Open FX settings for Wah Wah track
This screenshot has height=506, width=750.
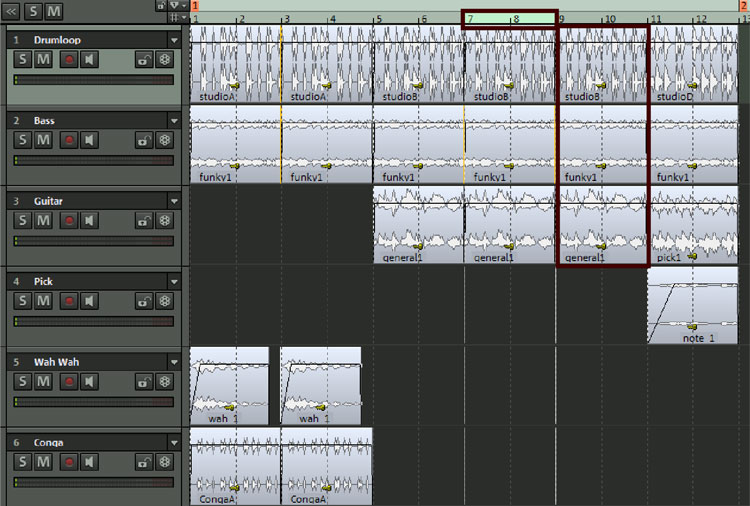[x=165, y=382]
